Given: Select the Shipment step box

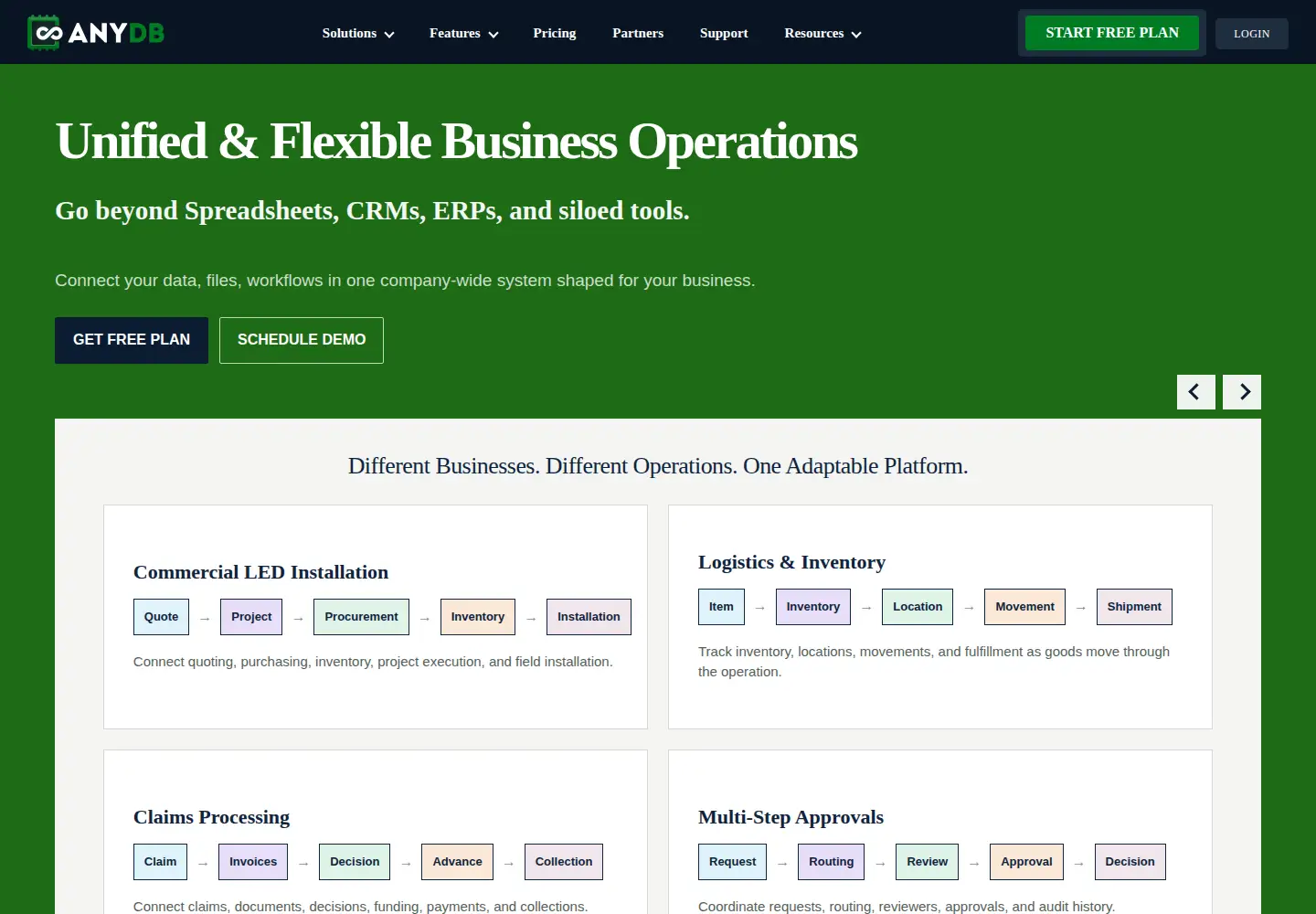Looking at the screenshot, I should tap(1134, 607).
